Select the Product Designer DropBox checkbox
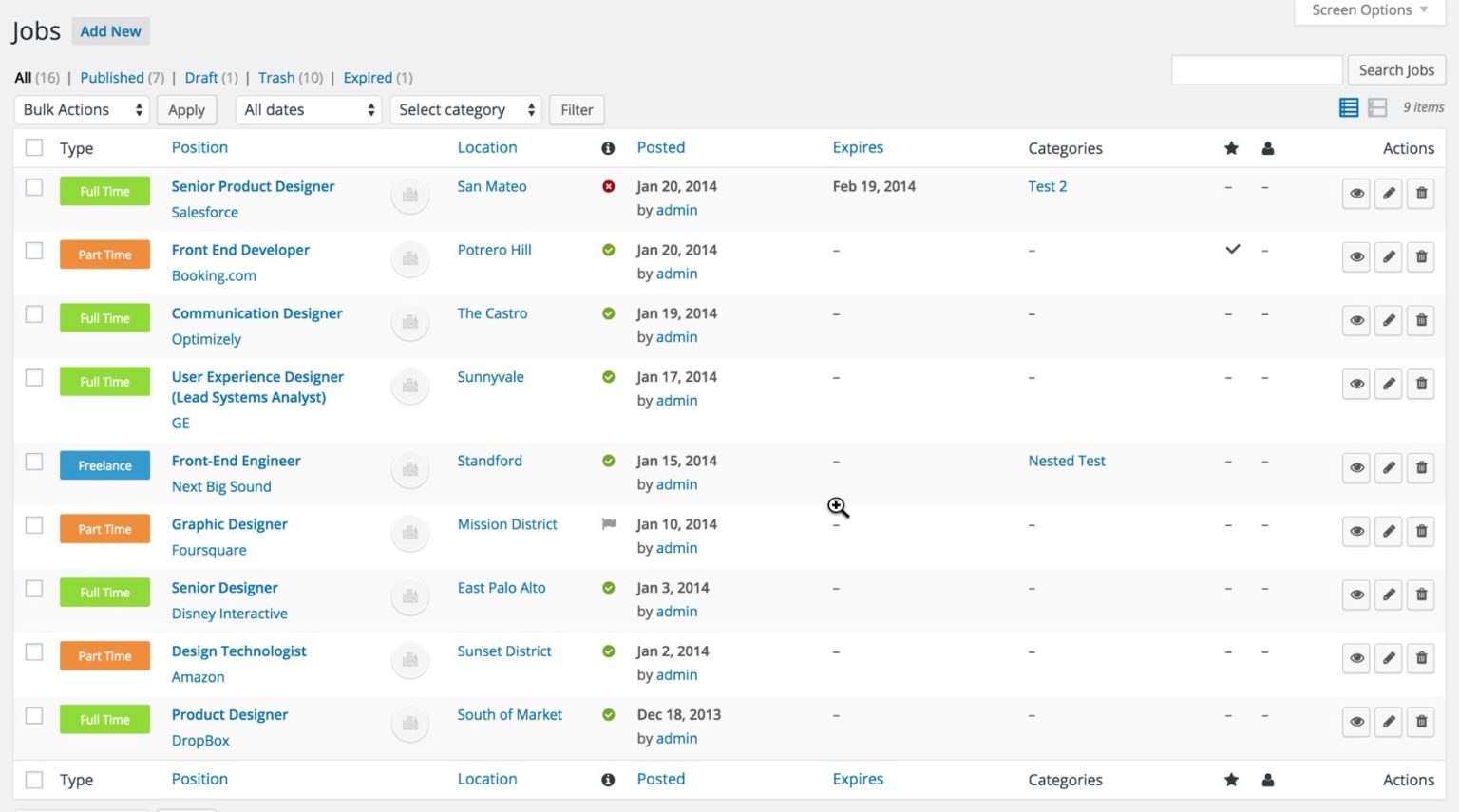Viewport: 1459px width, 812px height. pos(34,713)
